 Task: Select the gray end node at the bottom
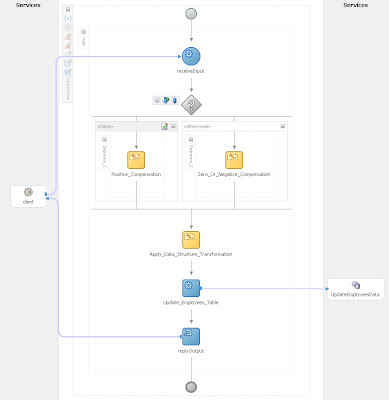pyautogui.click(x=191, y=387)
